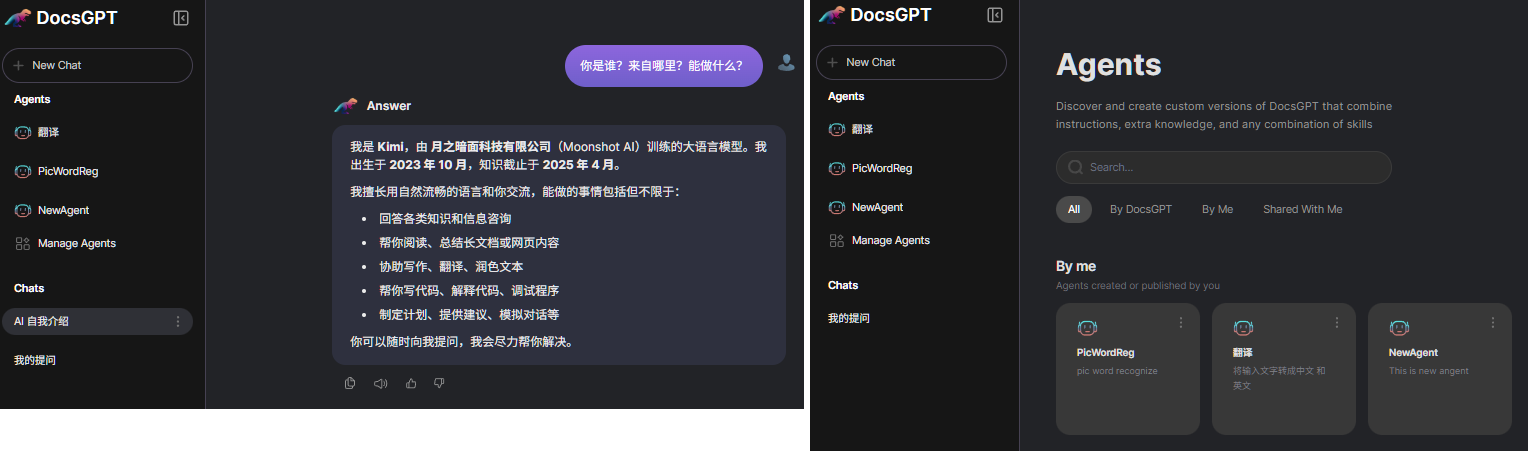Click the Manage Agents grid icon in chat window

(23, 243)
